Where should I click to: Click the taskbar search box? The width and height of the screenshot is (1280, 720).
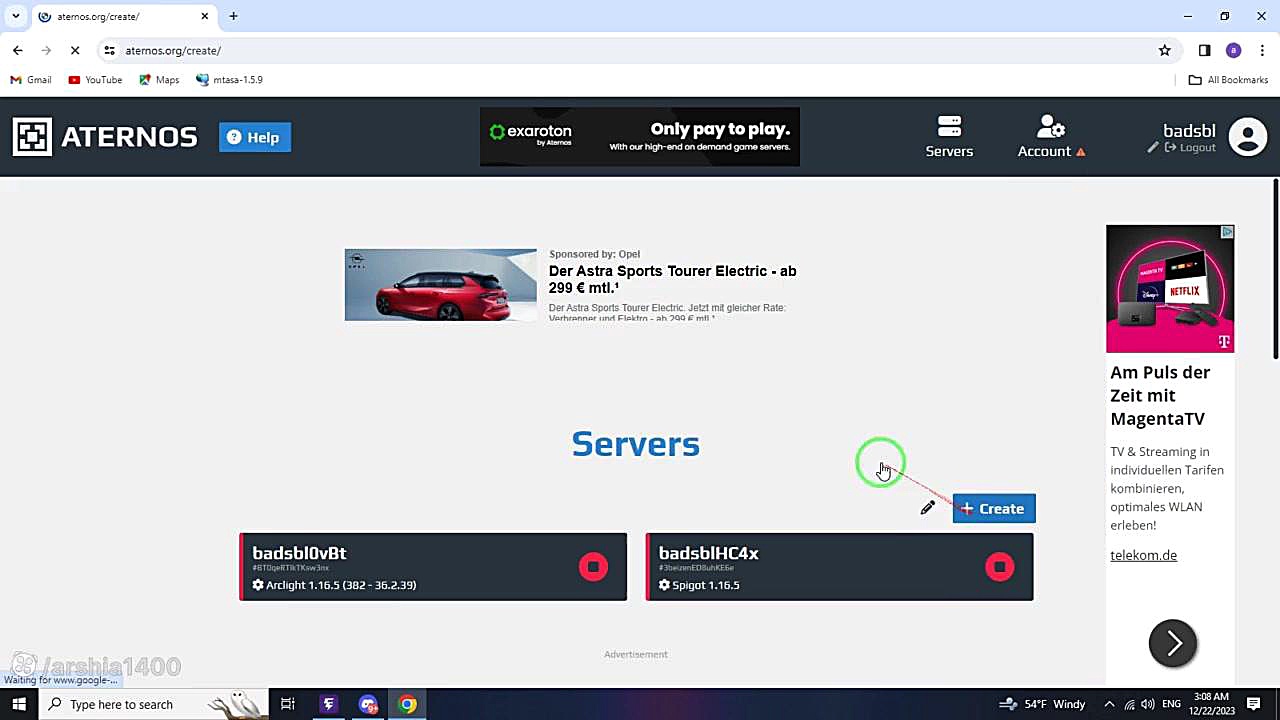click(x=153, y=704)
